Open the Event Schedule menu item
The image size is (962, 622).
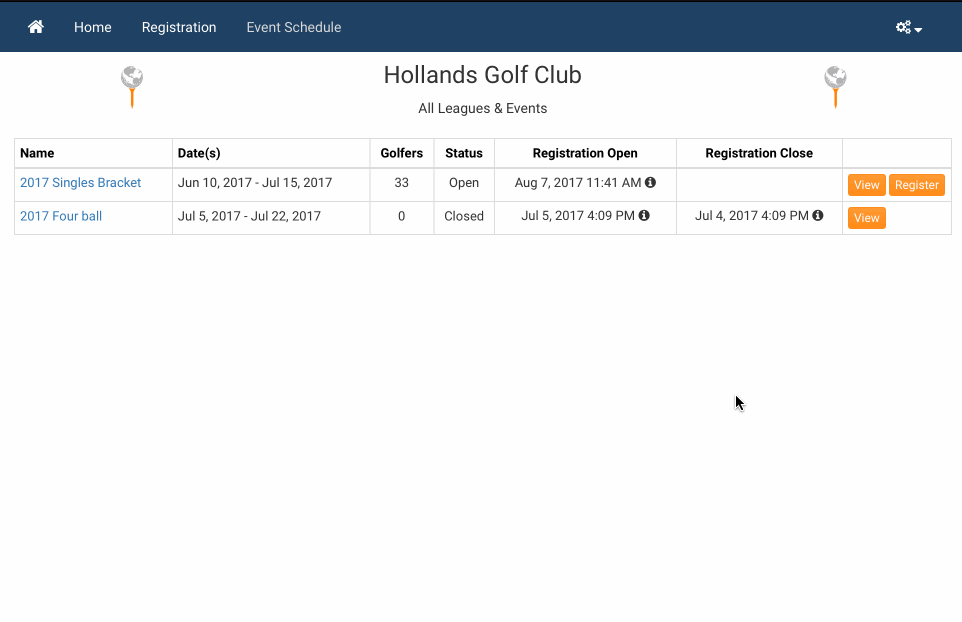(x=294, y=27)
